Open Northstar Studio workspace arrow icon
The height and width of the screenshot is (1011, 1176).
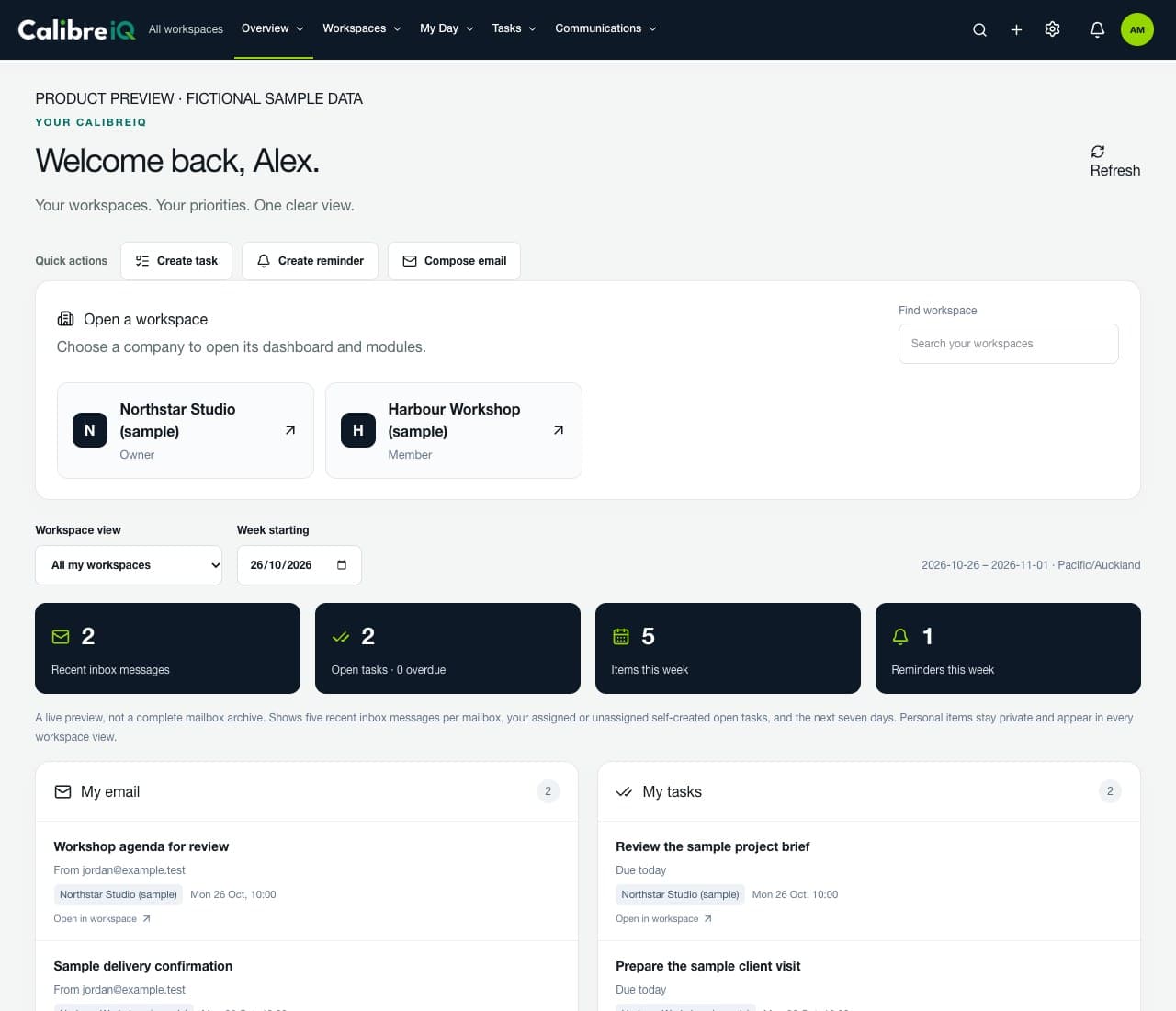(290, 430)
